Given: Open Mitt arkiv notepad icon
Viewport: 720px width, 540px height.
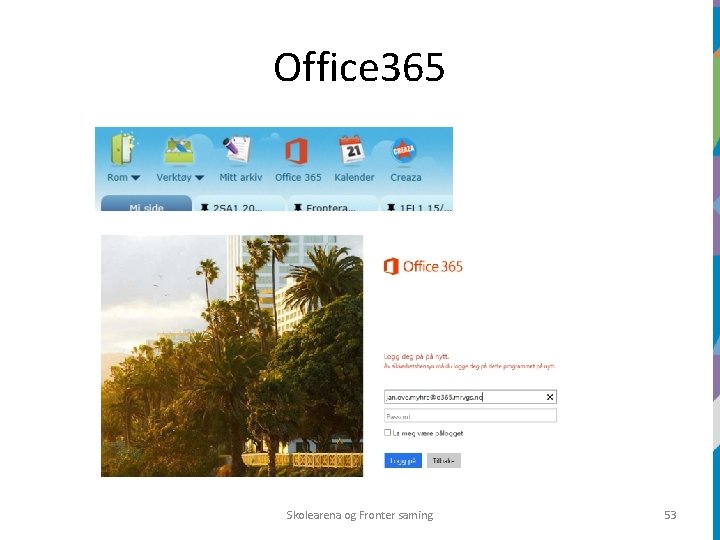Looking at the screenshot, I should click(237, 149).
